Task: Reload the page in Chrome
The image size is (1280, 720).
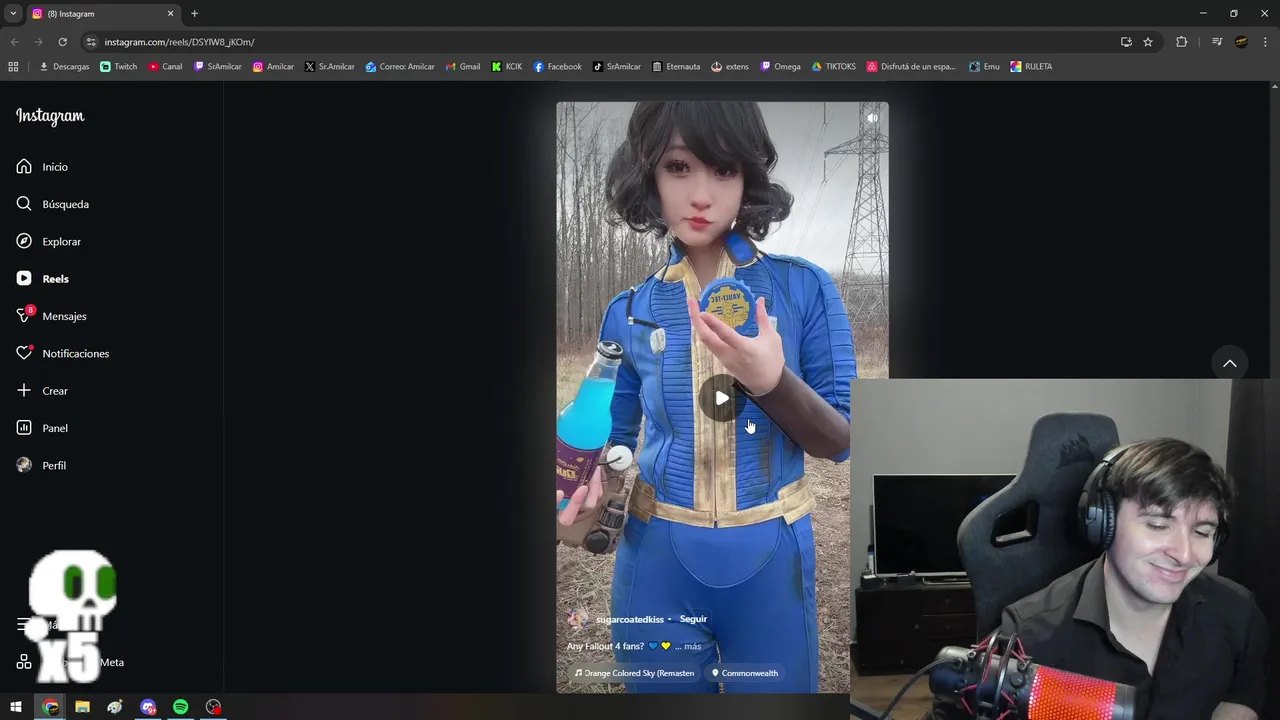Action: pyautogui.click(x=62, y=42)
